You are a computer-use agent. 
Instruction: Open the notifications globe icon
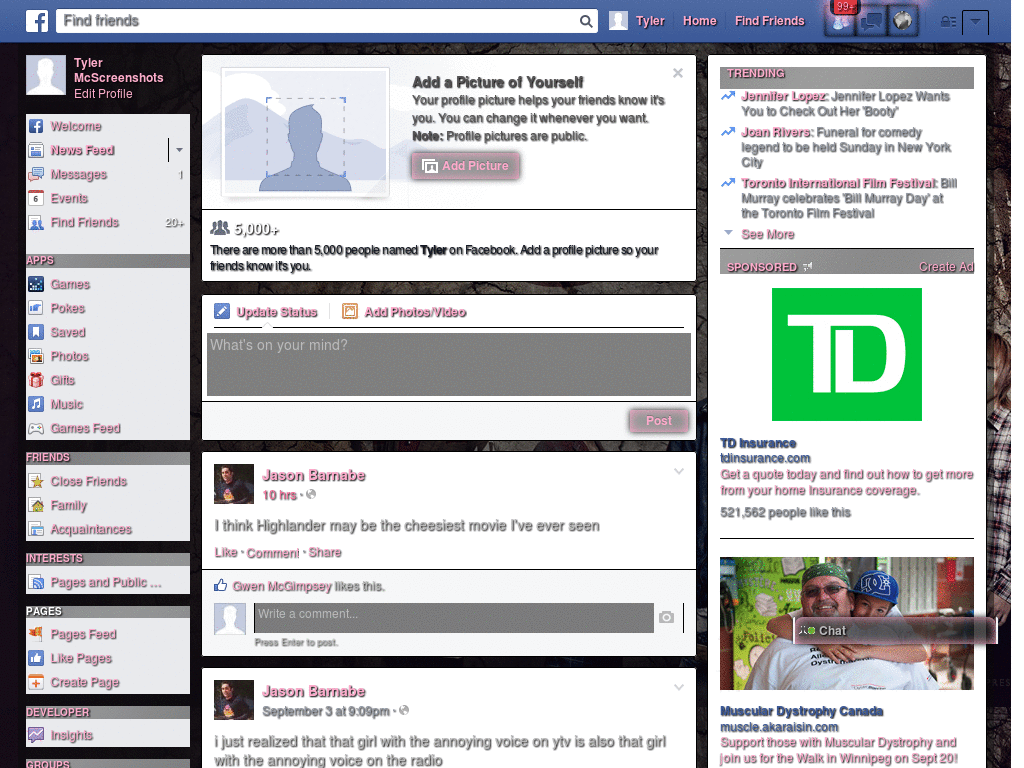(903, 21)
